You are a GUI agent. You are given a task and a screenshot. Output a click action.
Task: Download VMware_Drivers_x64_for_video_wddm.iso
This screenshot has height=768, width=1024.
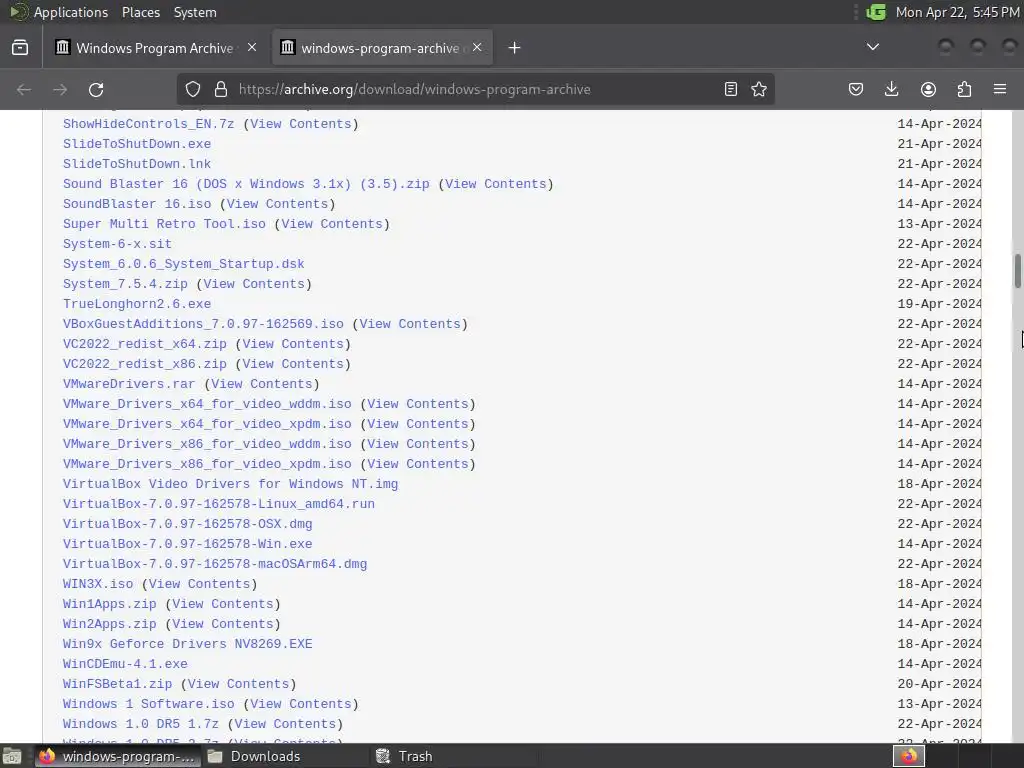(x=207, y=404)
